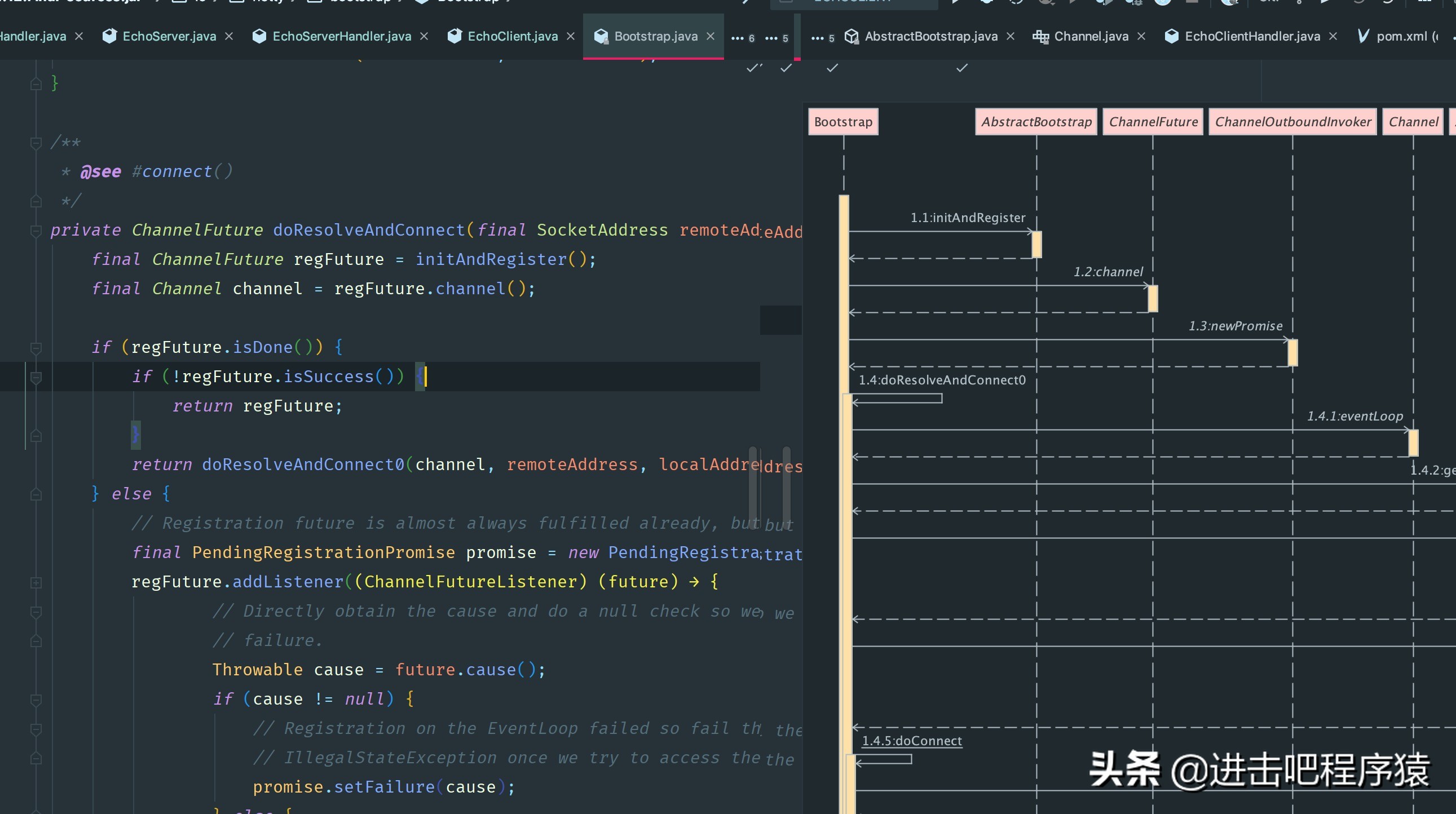Click the EchoServerHandler.java class file icon
Viewport: 1456px width, 814px height.
tap(259, 36)
